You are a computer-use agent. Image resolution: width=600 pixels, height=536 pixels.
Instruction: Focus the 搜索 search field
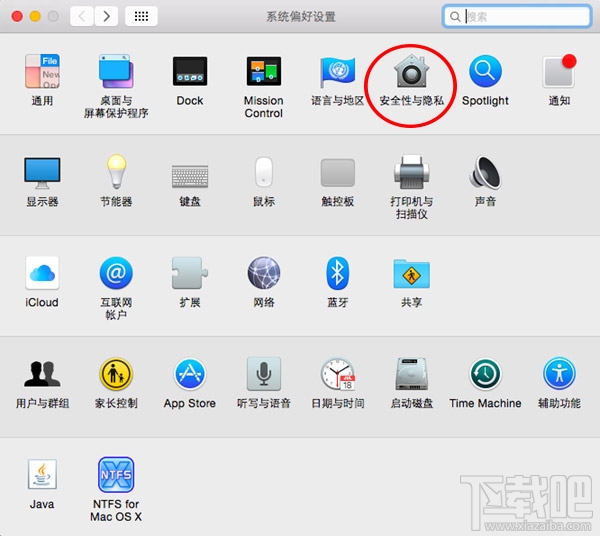(517, 16)
